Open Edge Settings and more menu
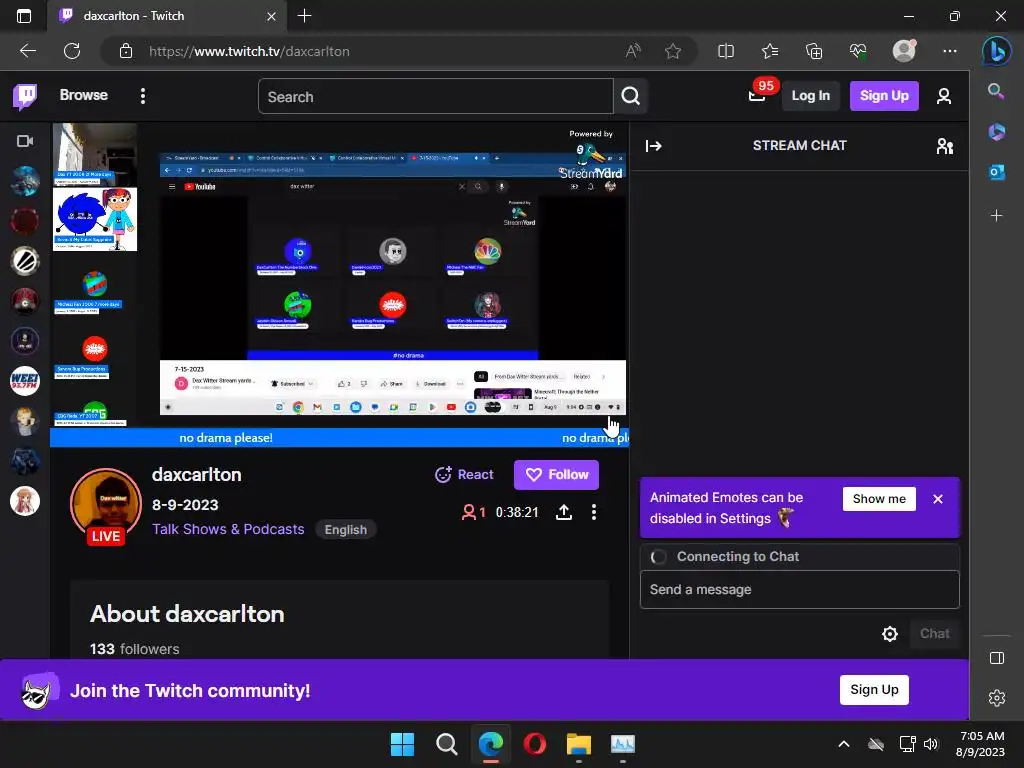The width and height of the screenshot is (1024, 768). 950,51
